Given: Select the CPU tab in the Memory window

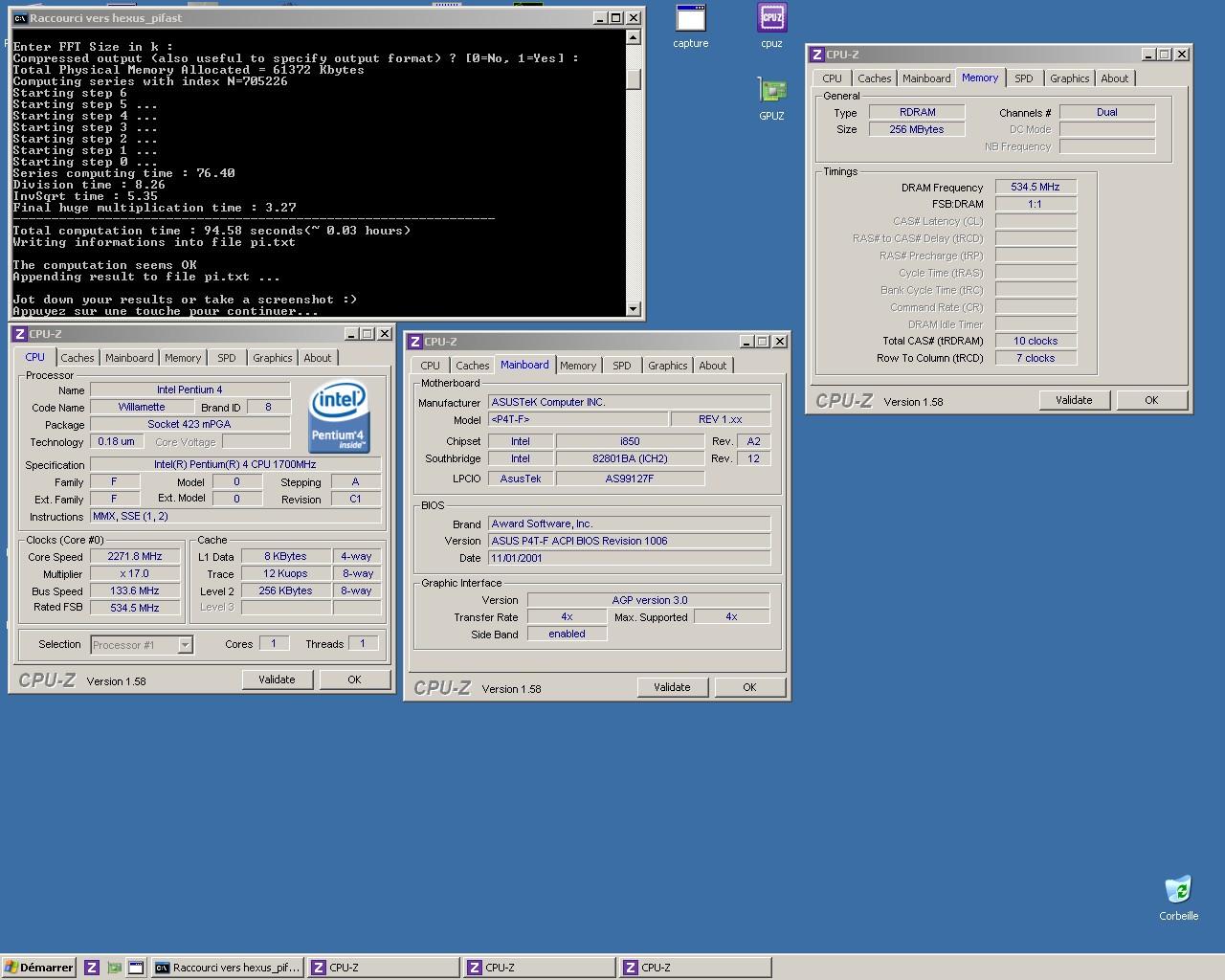Looking at the screenshot, I should 833,78.
